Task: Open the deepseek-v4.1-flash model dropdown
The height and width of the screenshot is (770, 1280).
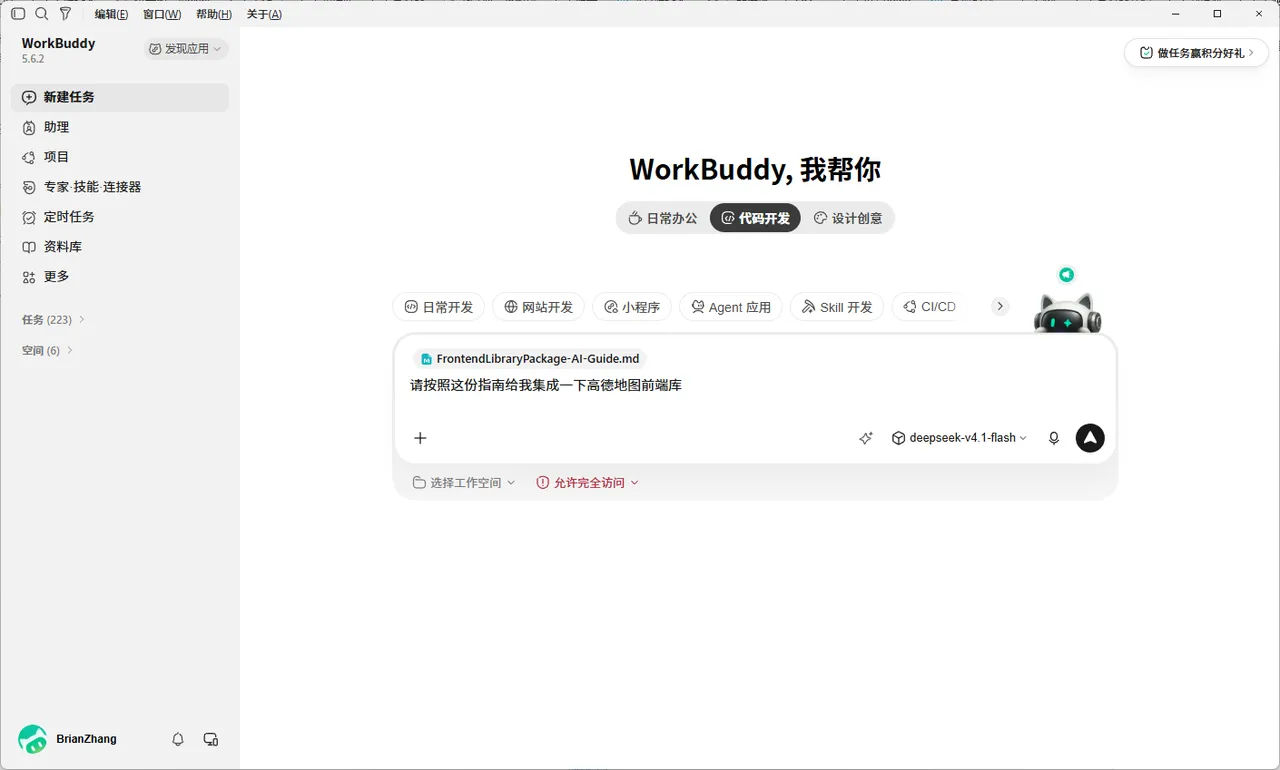Action: click(x=959, y=438)
